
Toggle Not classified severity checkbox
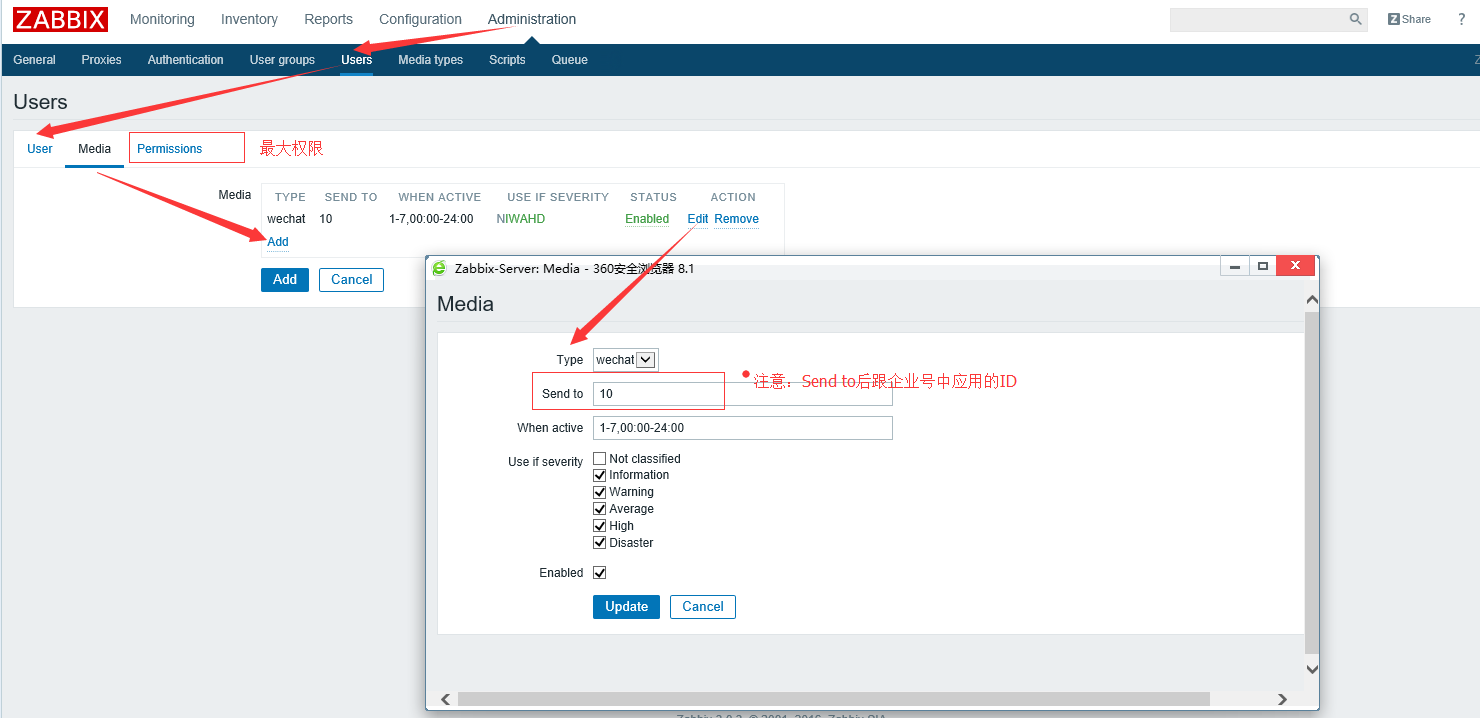click(x=600, y=459)
